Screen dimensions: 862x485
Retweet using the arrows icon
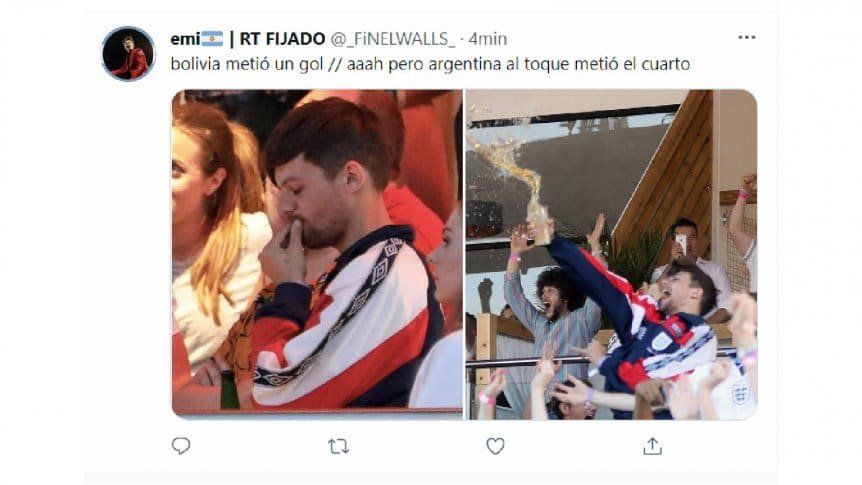point(338,446)
